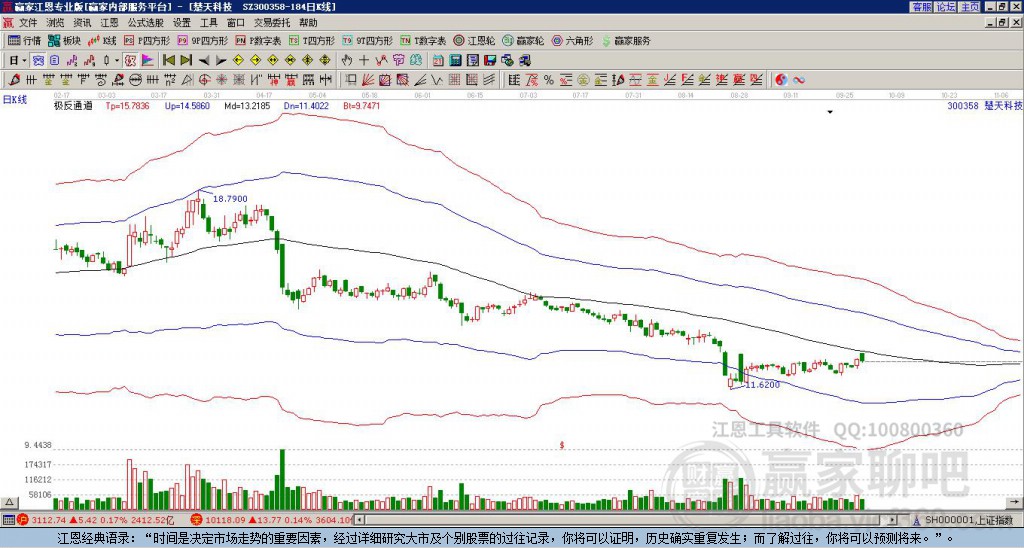Click the 10118.09 Shenzhen index status value
The image size is (1024, 548).
point(225,520)
